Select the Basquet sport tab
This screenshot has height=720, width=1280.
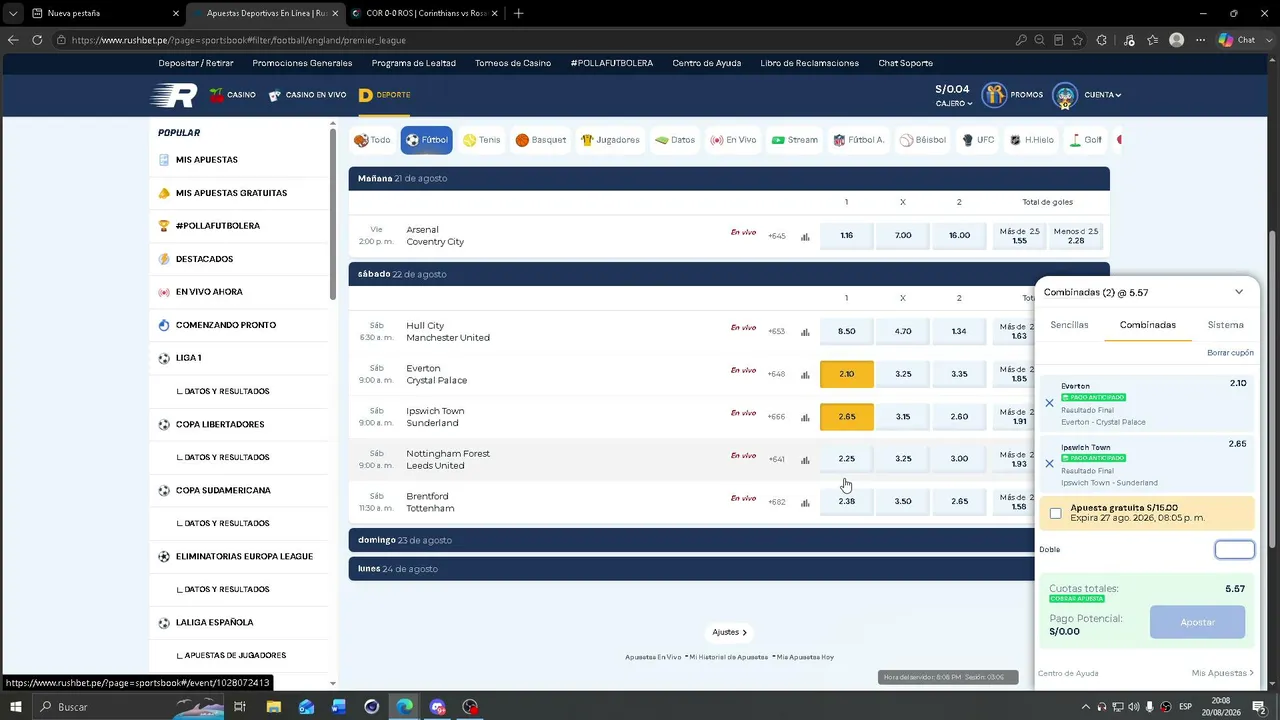pyautogui.click(x=541, y=140)
